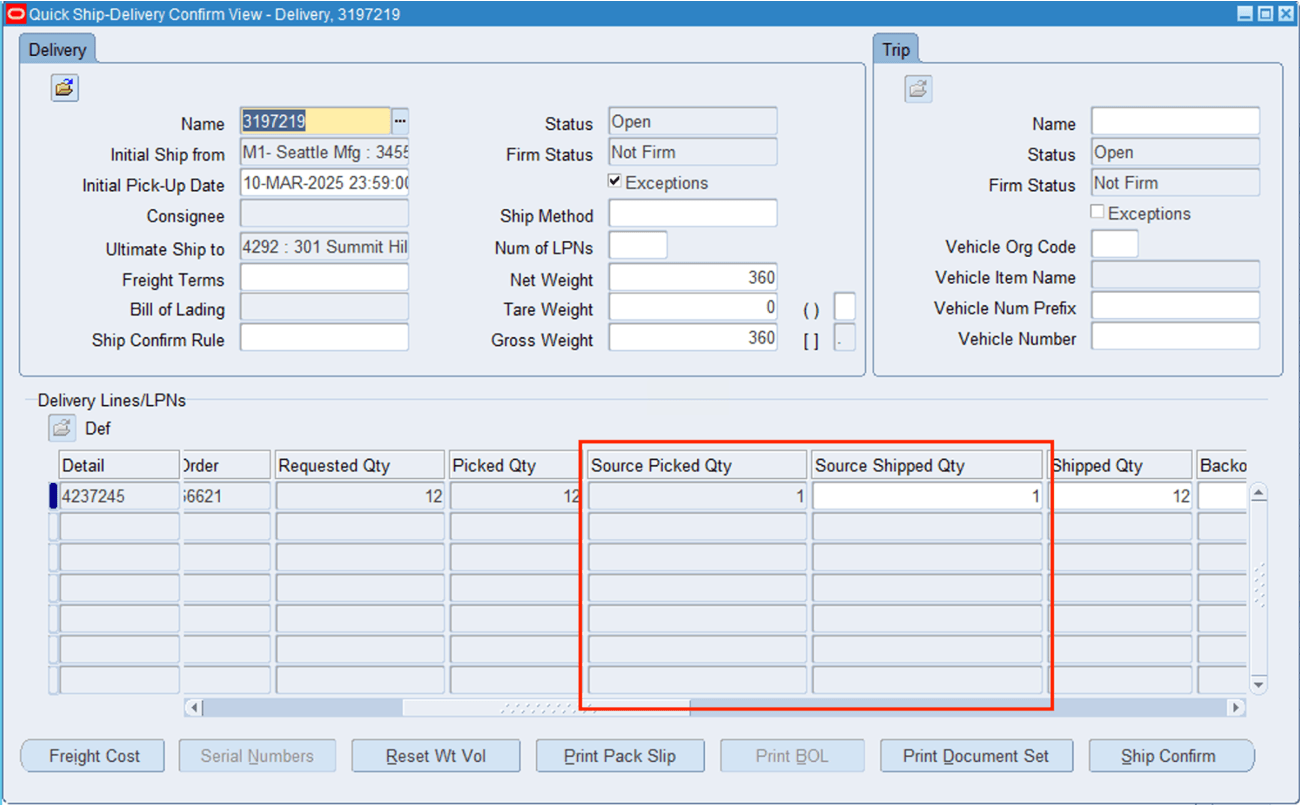Click the Freight Terms input field
Viewport: 1300px width, 805px height.
tap(324, 277)
